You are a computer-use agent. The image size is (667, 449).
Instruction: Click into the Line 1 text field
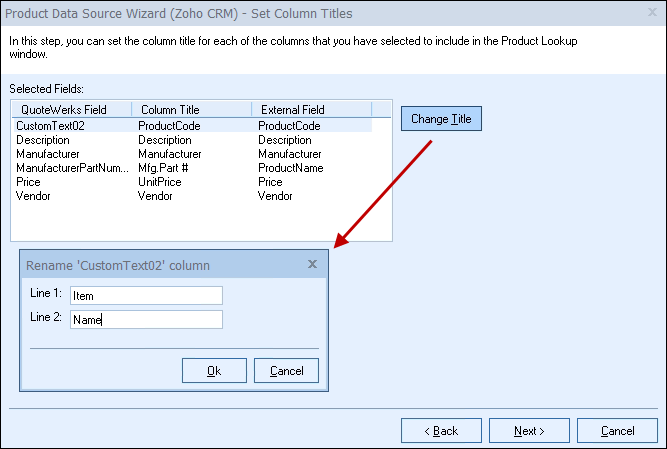(146, 295)
